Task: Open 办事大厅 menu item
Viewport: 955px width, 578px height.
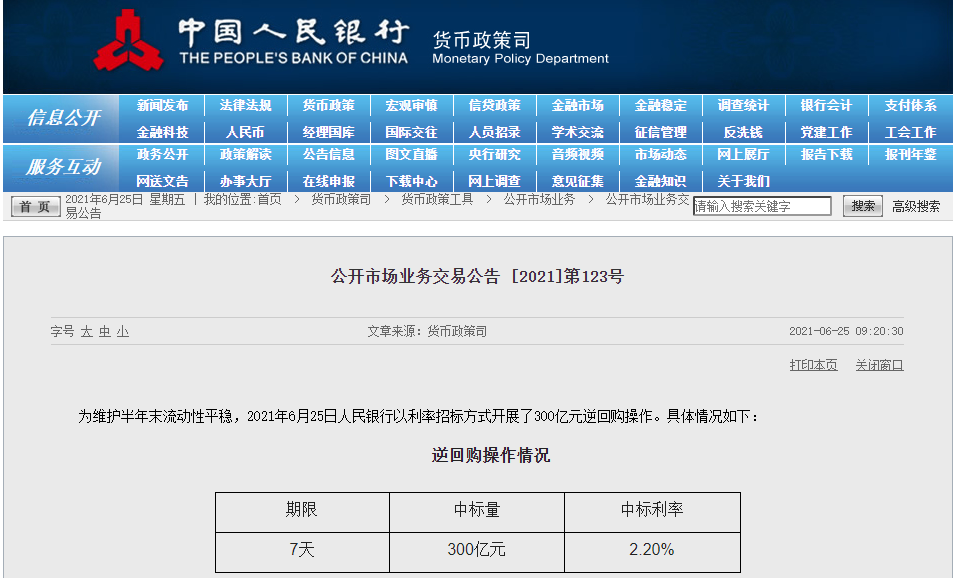Action: pyautogui.click(x=245, y=182)
